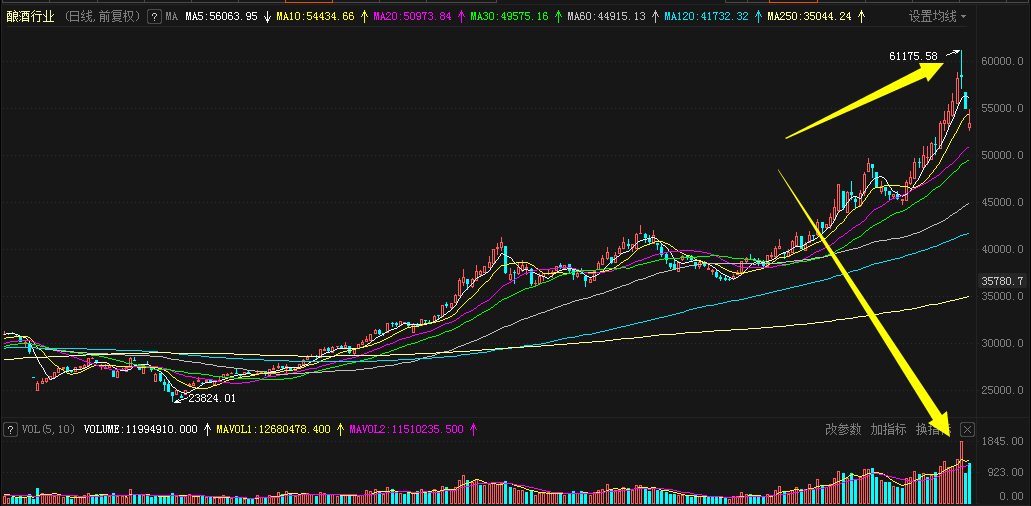Click the 61175.58 high price marker
The height and width of the screenshot is (506, 1031).
tap(912, 57)
